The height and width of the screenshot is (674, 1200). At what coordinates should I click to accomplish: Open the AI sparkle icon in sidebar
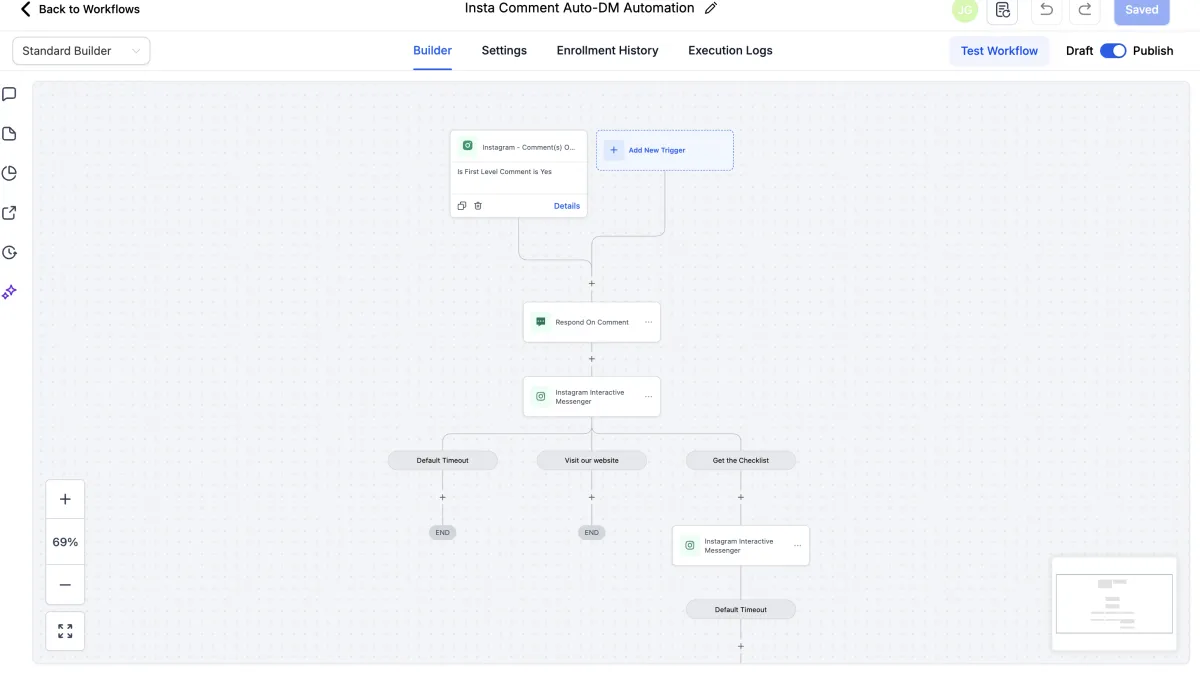9,292
